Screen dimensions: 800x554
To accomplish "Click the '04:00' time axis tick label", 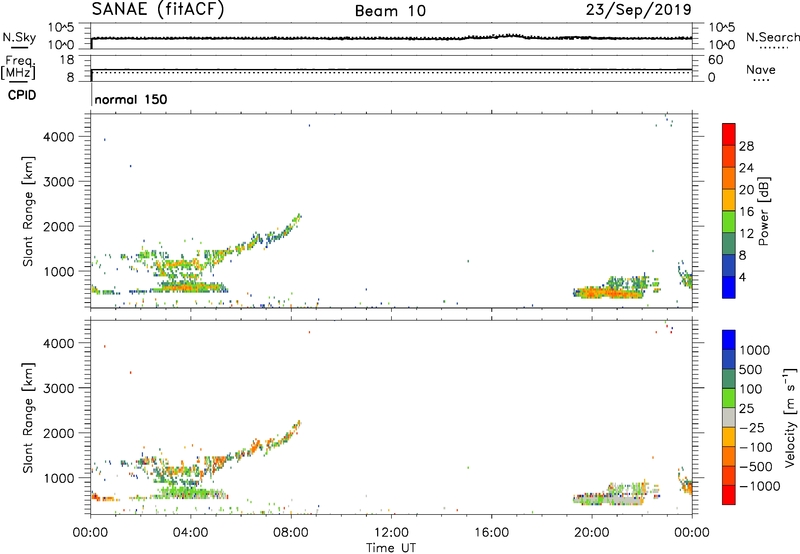I will (190, 533).
